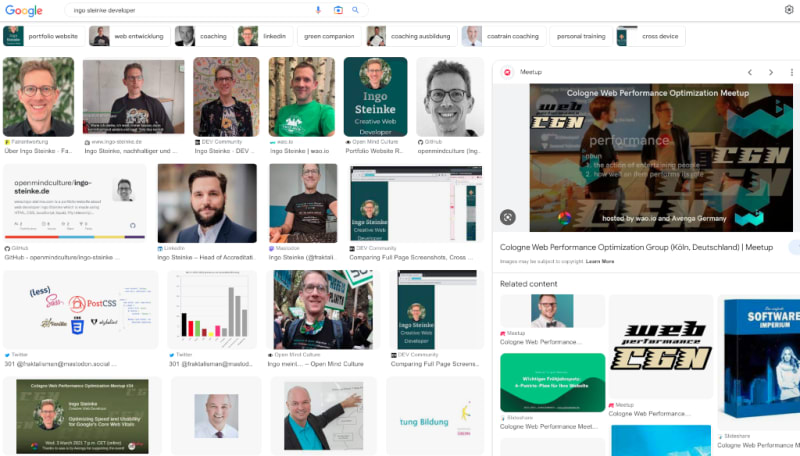
Task: Open 'tung Bildung' logo thumbnail
Action: click(x=435, y=416)
